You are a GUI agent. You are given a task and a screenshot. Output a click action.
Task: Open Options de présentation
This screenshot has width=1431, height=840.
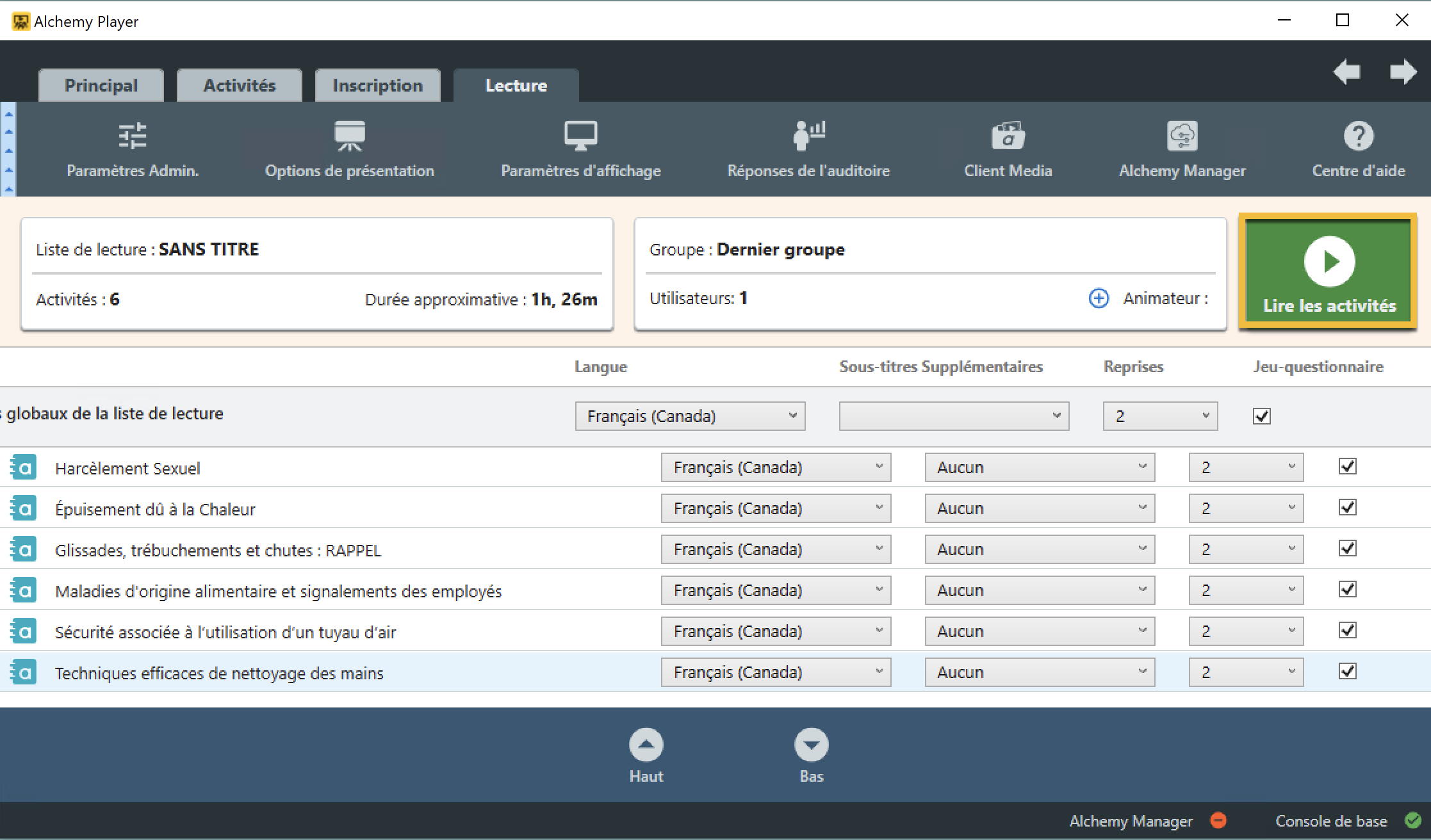[349, 136]
